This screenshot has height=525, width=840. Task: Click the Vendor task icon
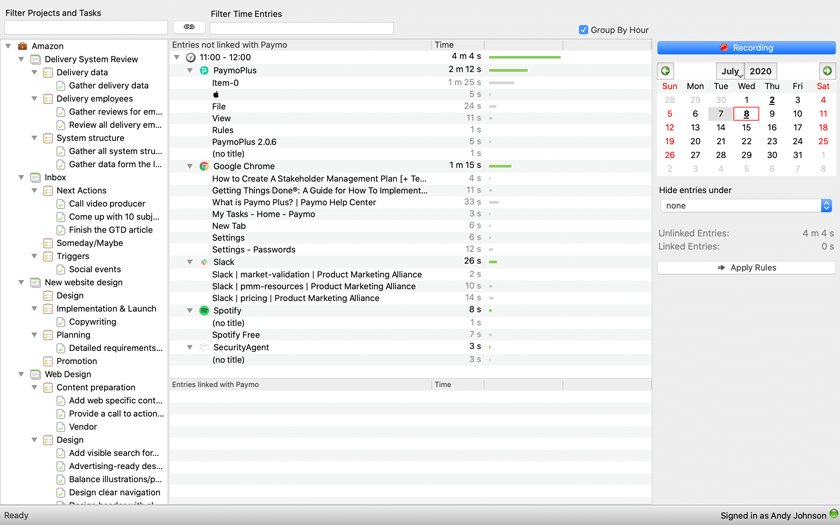point(61,427)
